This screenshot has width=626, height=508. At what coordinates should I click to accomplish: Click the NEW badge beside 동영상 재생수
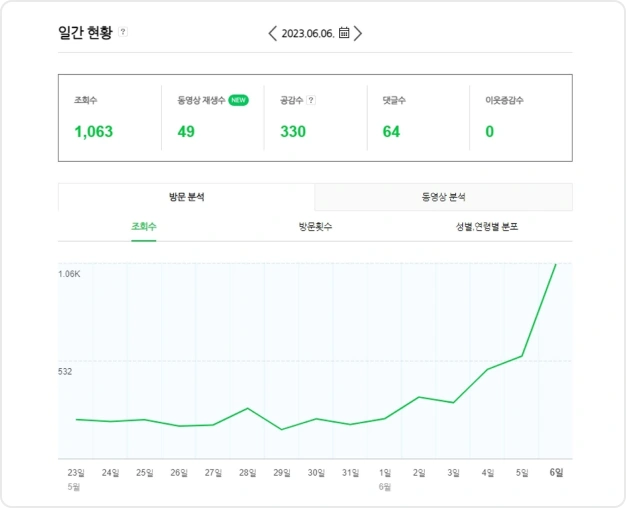[x=238, y=100]
